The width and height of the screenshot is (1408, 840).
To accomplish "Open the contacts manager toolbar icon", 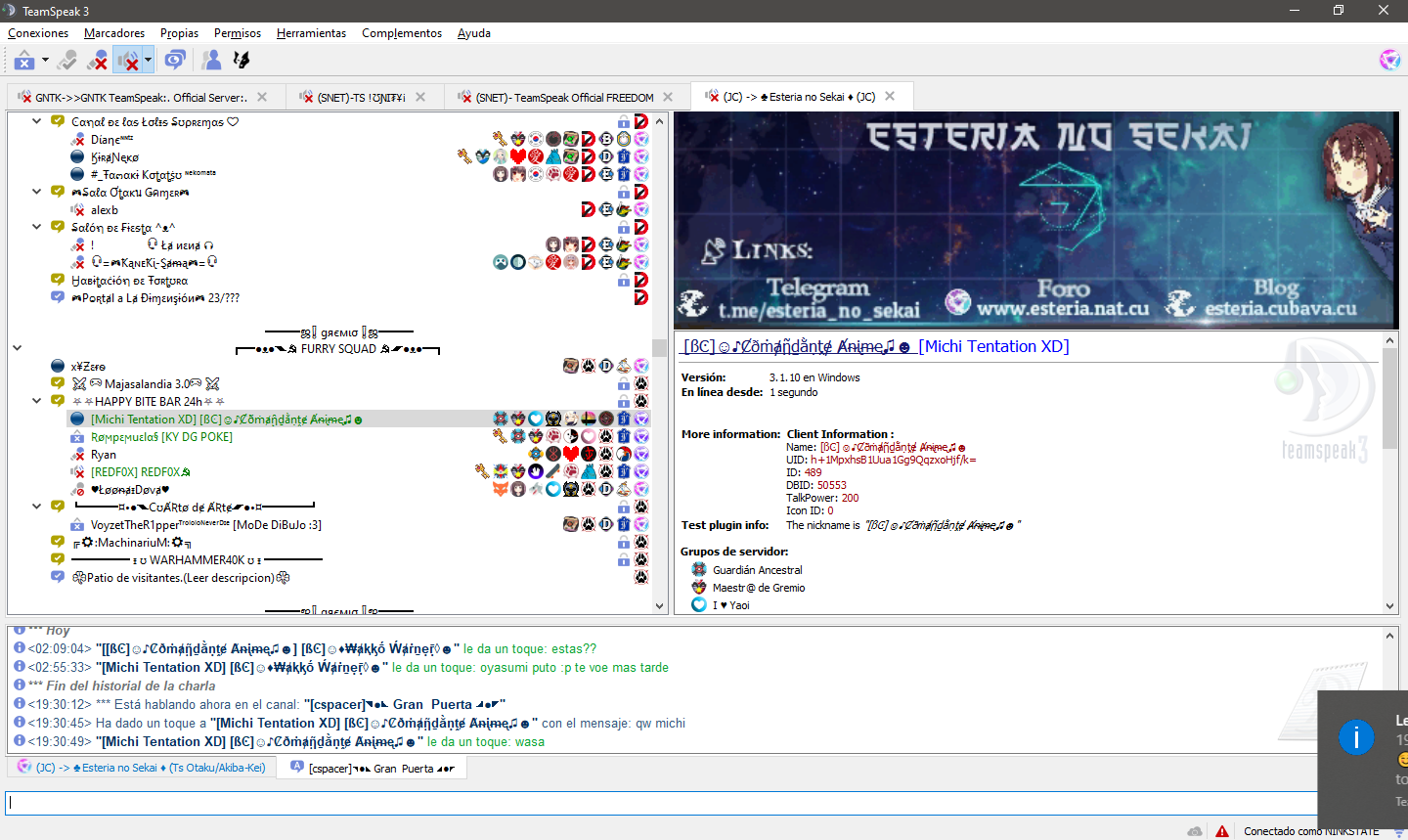I will point(211,61).
